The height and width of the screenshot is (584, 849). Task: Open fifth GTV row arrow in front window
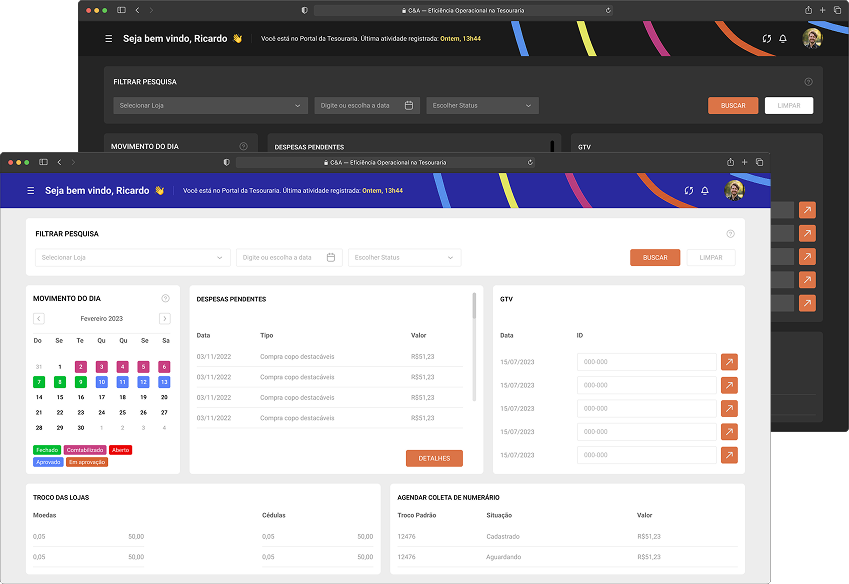point(729,455)
